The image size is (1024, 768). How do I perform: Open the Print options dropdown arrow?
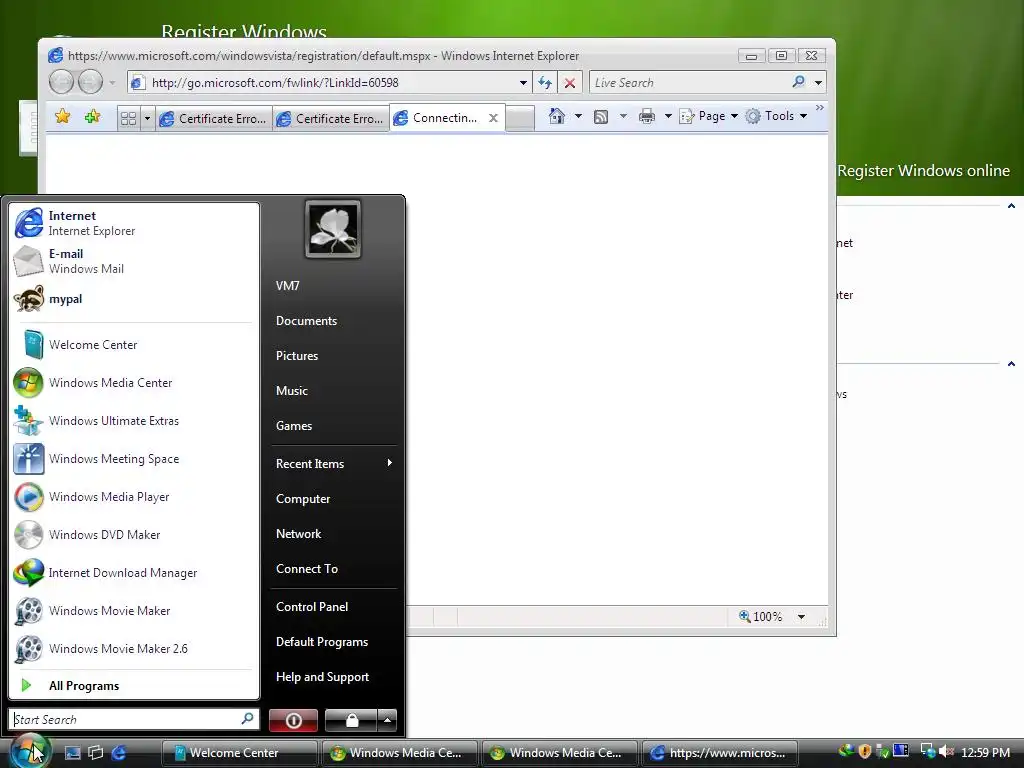(668, 116)
